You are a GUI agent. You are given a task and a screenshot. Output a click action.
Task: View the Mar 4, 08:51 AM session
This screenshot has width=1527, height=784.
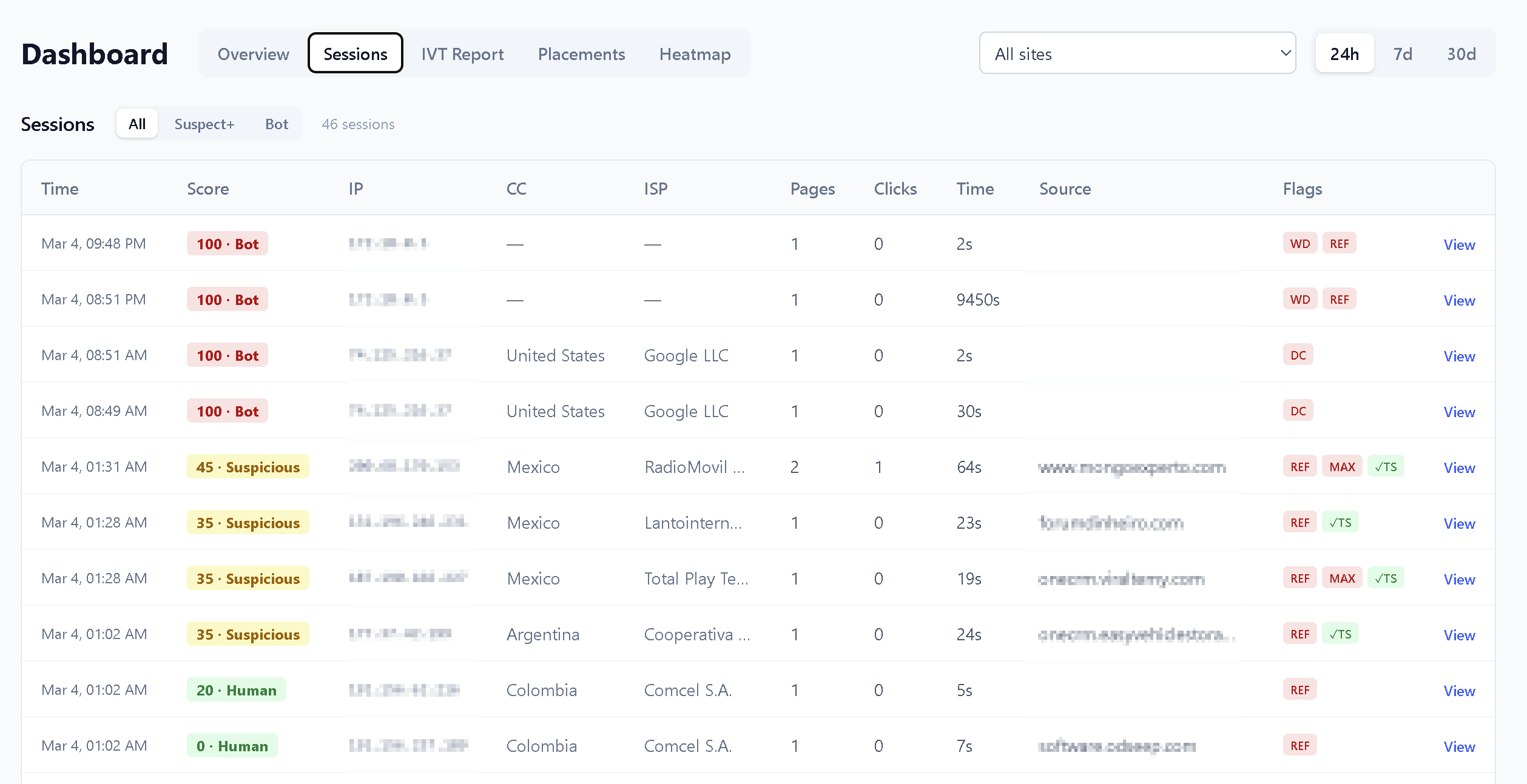[x=1459, y=356]
